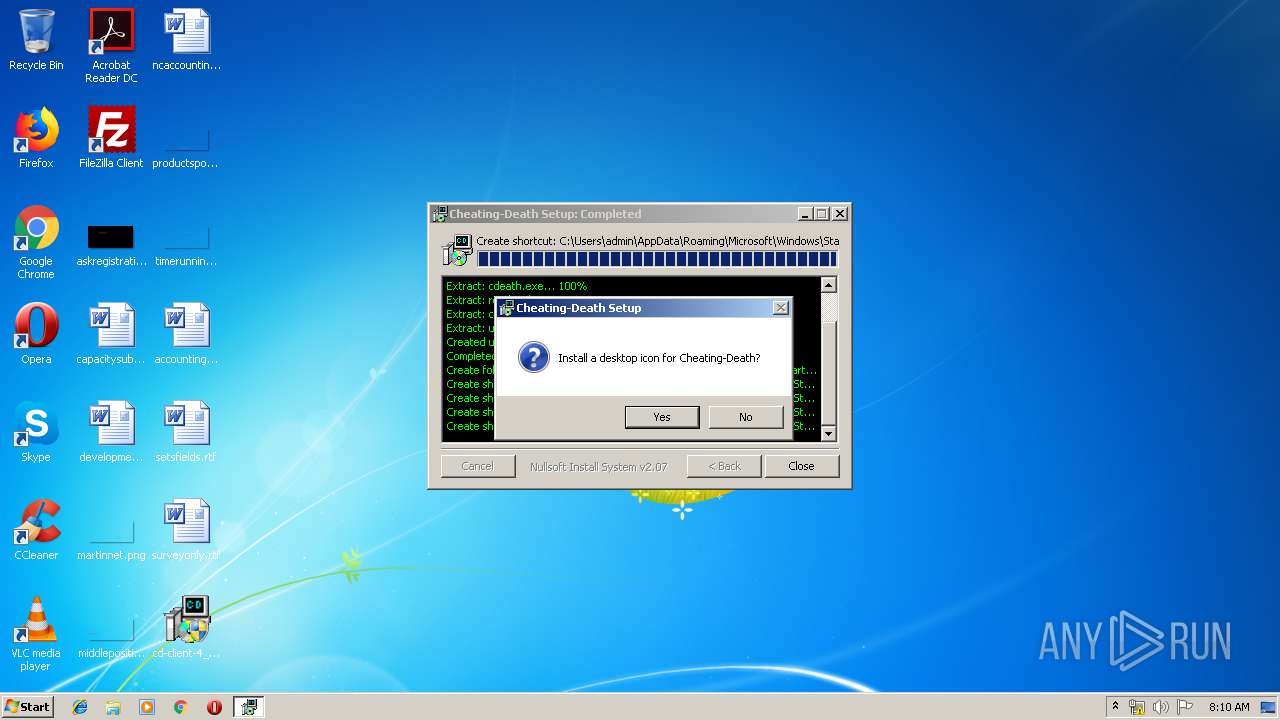Image resolution: width=1280 pixels, height=720 pixels.
Task: Click the Close button in installer window
Action: [801, 466]
